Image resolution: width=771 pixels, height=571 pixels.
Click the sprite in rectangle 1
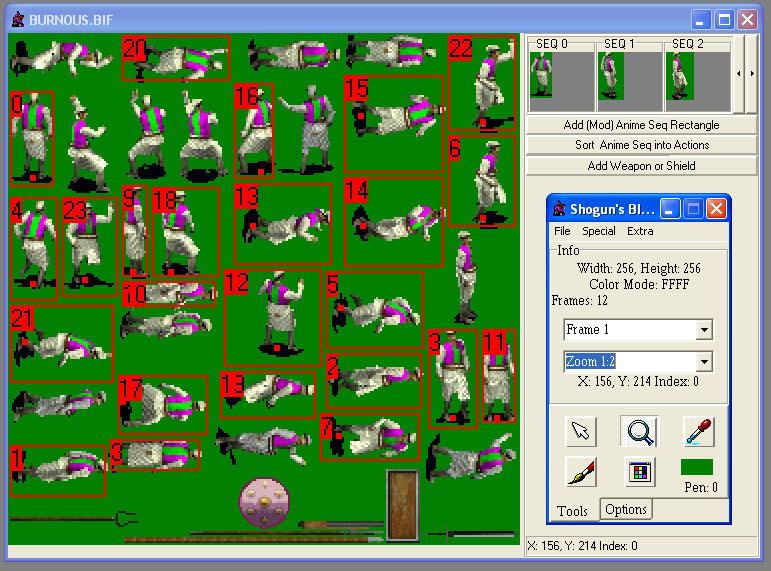point(58,471)
